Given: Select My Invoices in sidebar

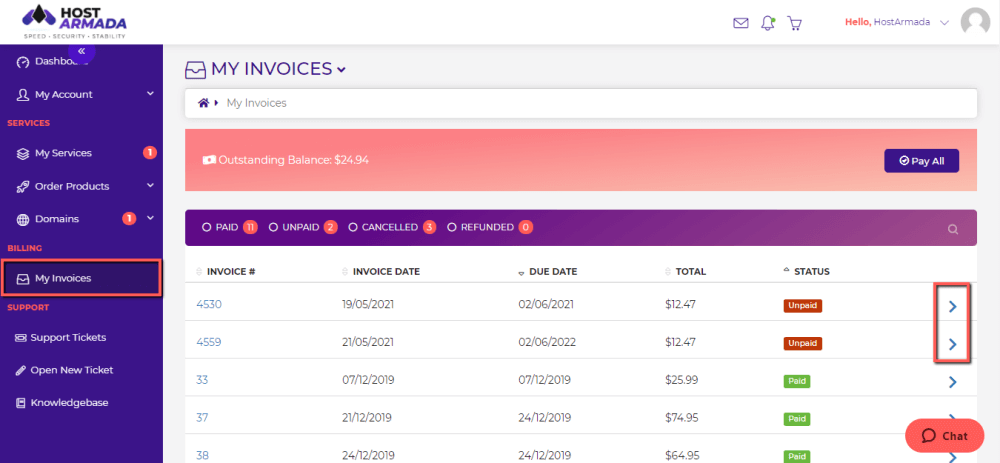Looking at the screenshot, I should (82, 278).
